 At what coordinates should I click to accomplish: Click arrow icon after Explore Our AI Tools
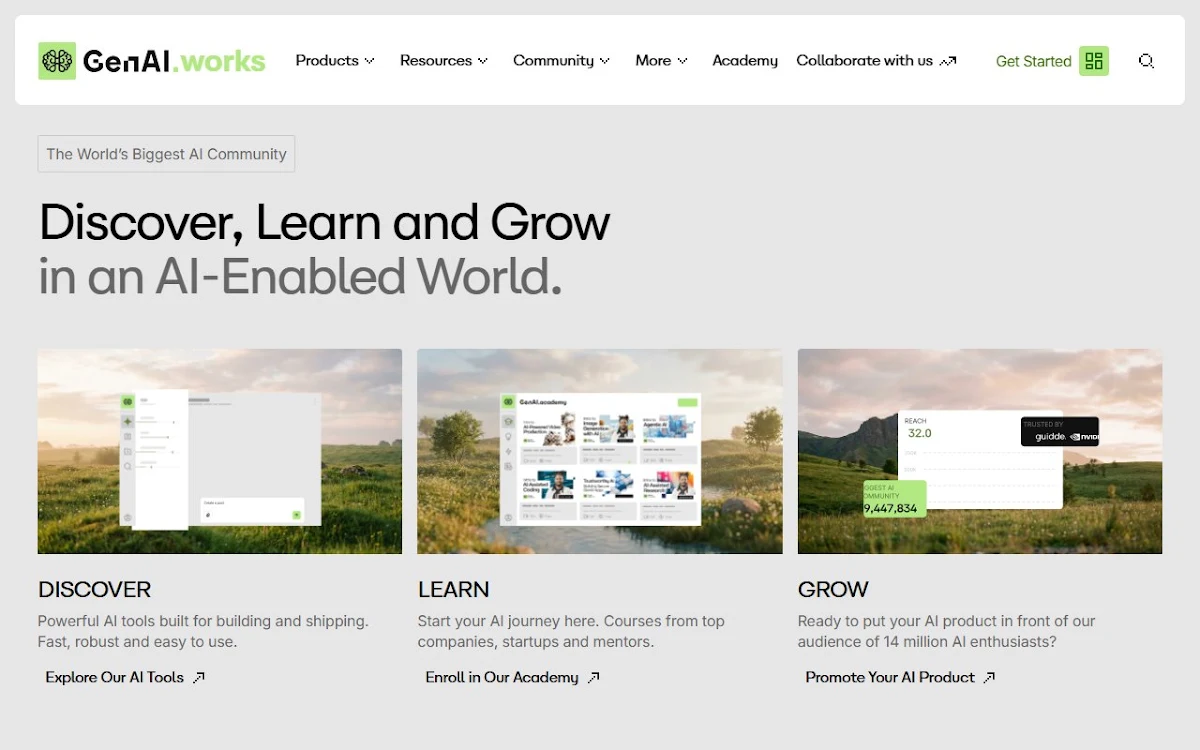click(199, 677)
